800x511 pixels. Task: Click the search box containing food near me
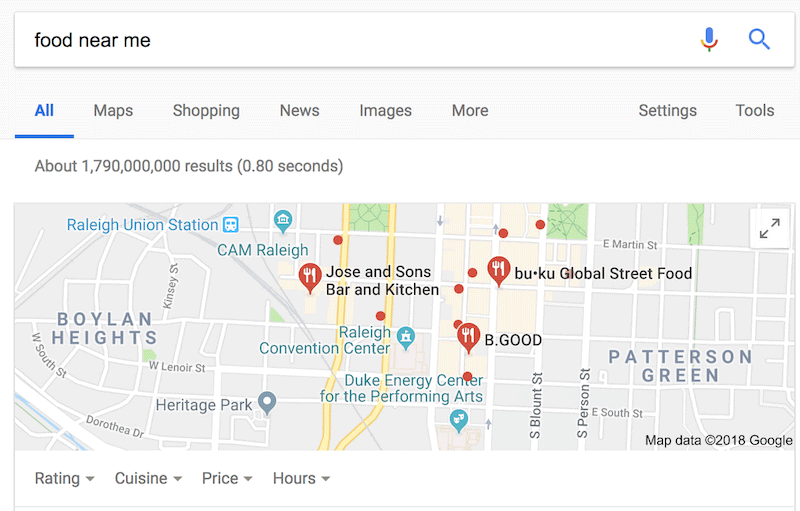(x=350, y=40)
